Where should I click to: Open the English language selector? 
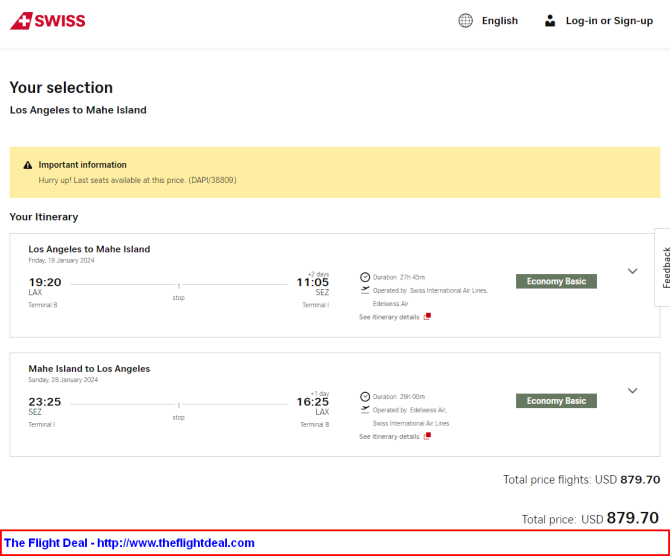(500, 21)
